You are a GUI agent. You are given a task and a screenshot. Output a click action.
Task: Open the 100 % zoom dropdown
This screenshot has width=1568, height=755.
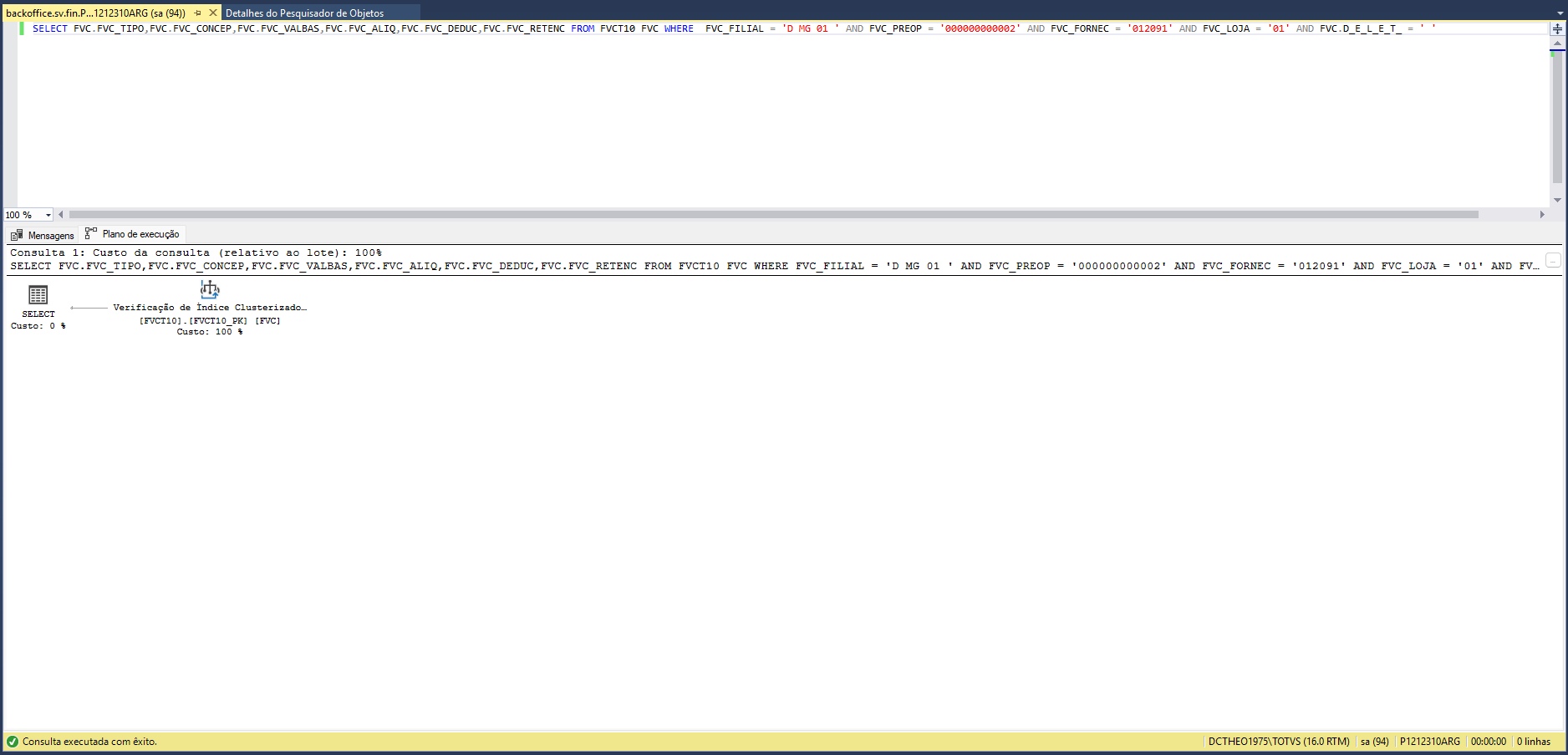[48, 215]
